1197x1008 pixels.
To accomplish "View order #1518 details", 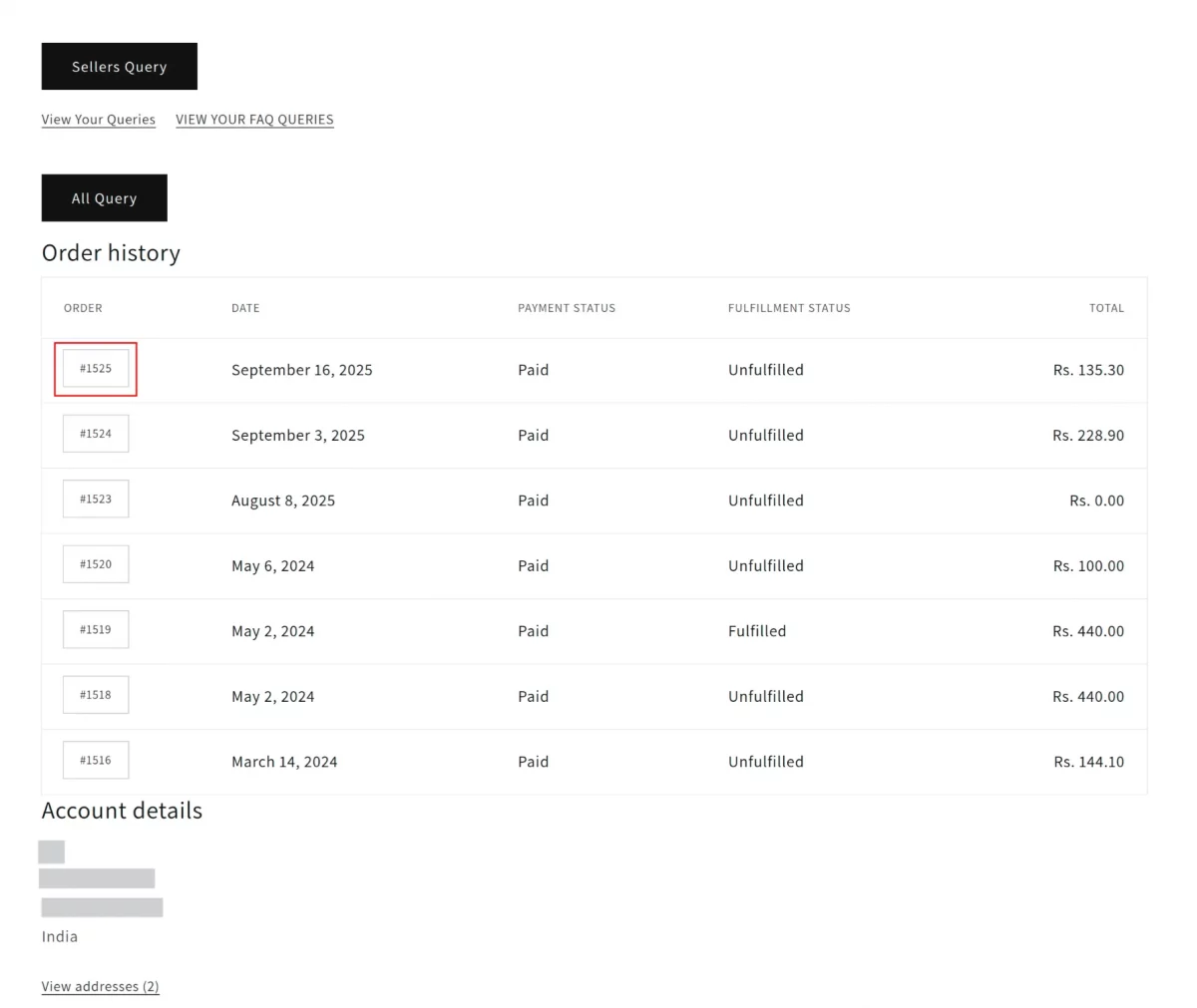I will coord(96,695).
